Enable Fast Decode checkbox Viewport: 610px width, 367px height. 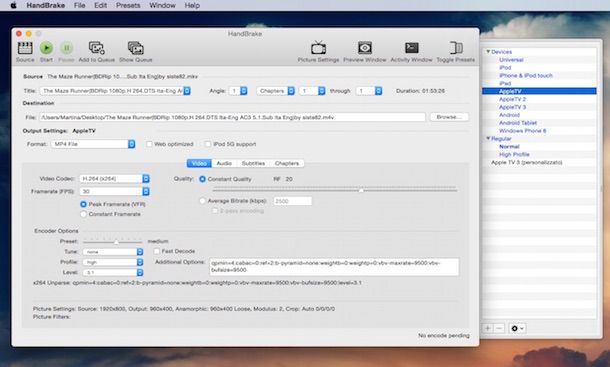pyautogui.click(x=156, y=251)
